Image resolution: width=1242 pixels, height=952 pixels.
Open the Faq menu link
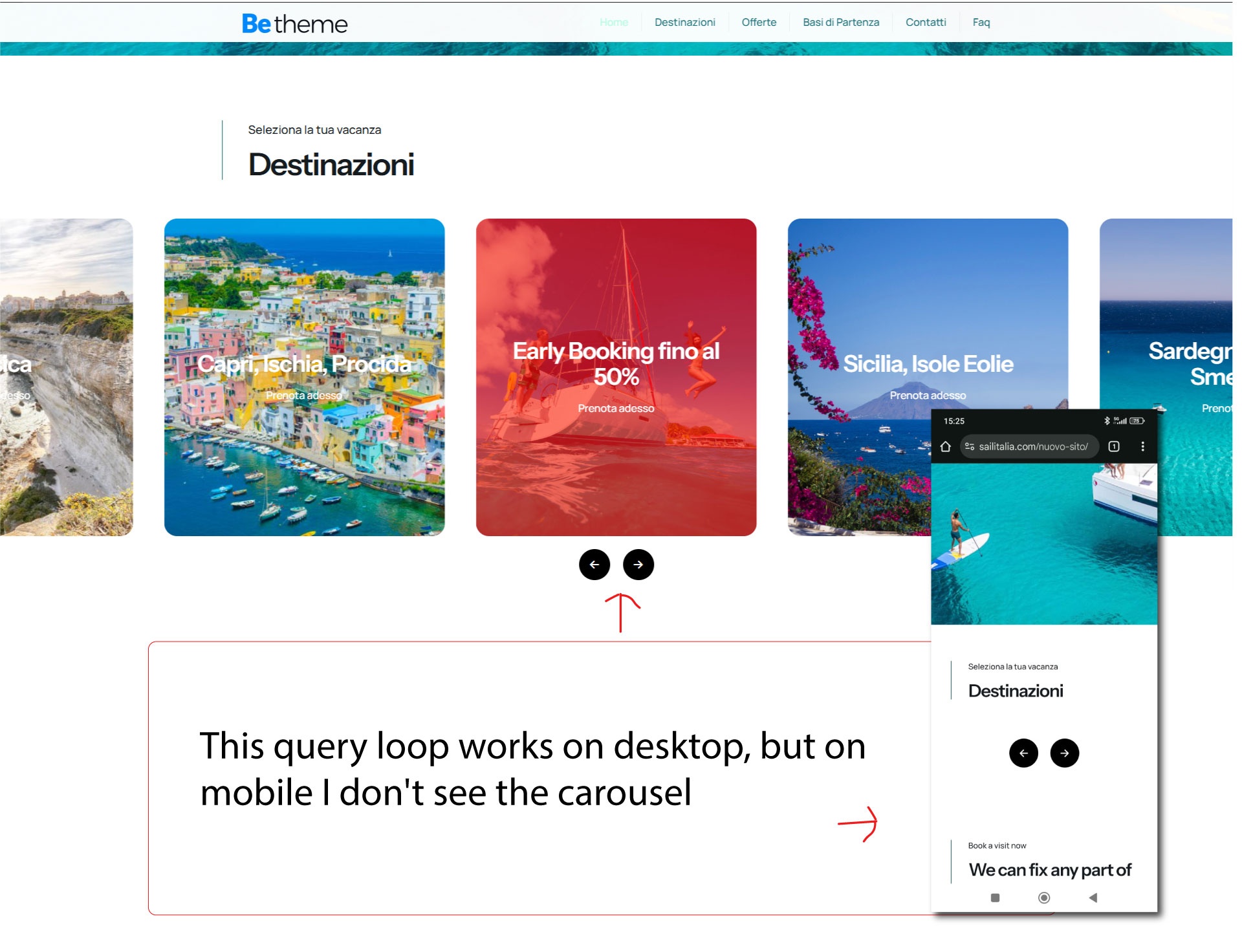pos(981,22)
